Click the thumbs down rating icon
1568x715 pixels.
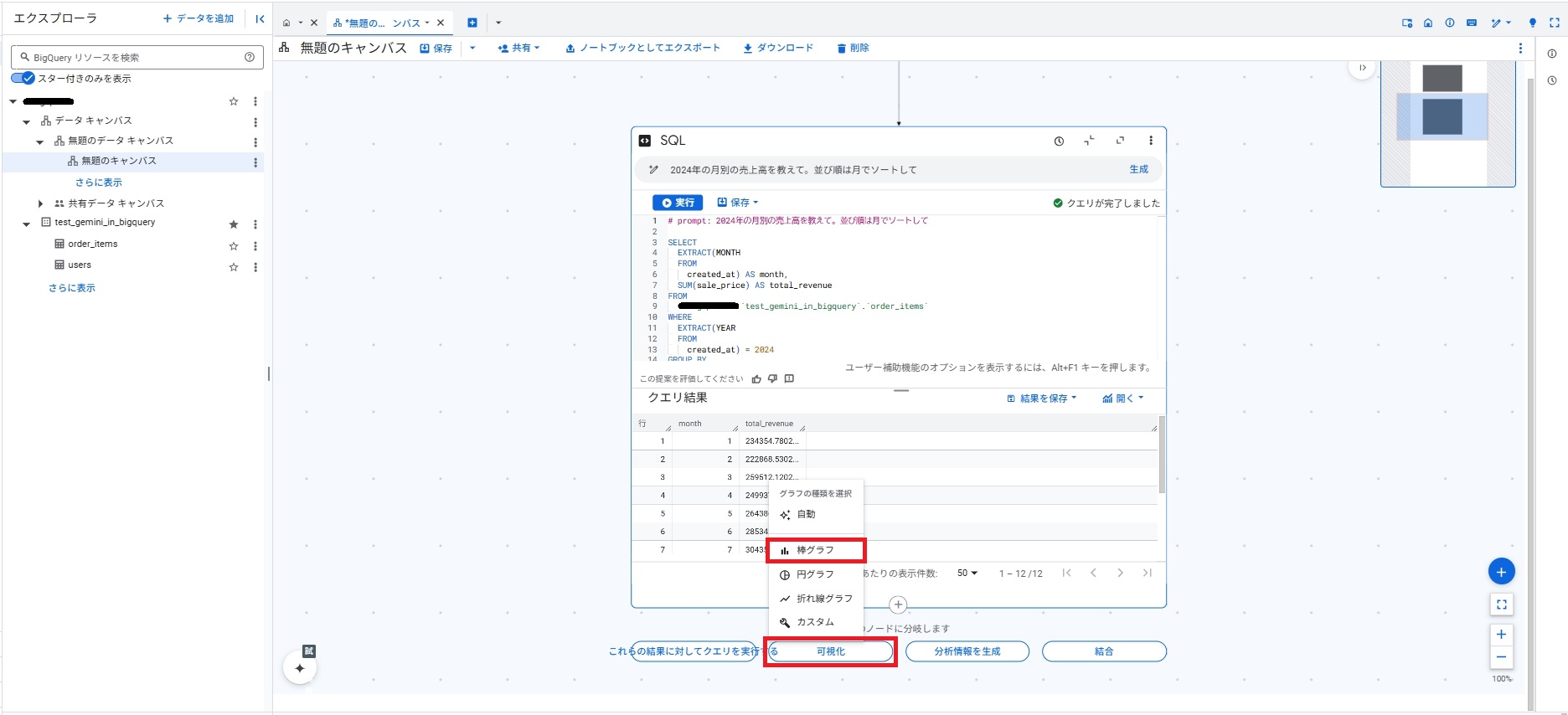[x=772, y=379]
